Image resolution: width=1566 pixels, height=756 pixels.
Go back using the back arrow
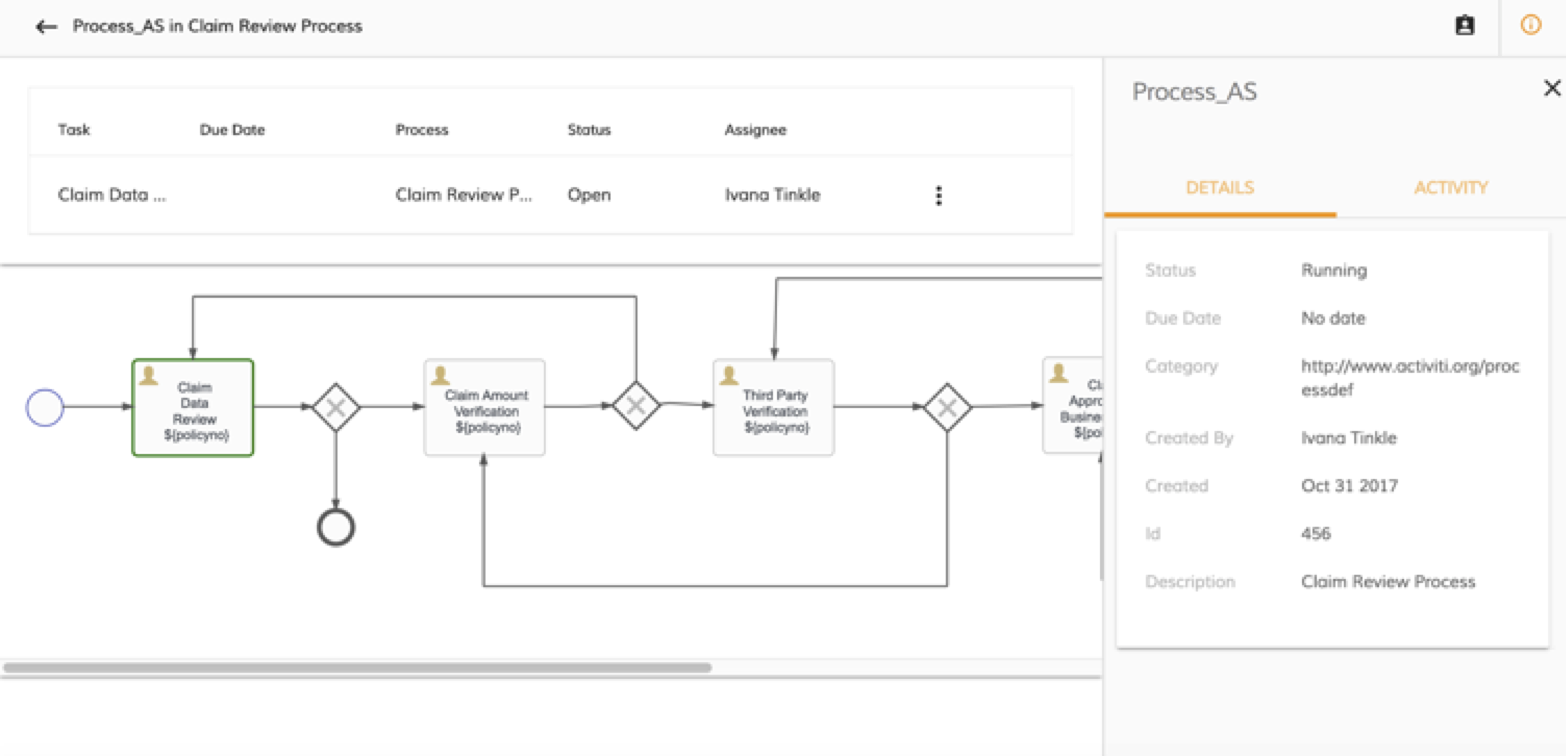click(x=45, y=26)
